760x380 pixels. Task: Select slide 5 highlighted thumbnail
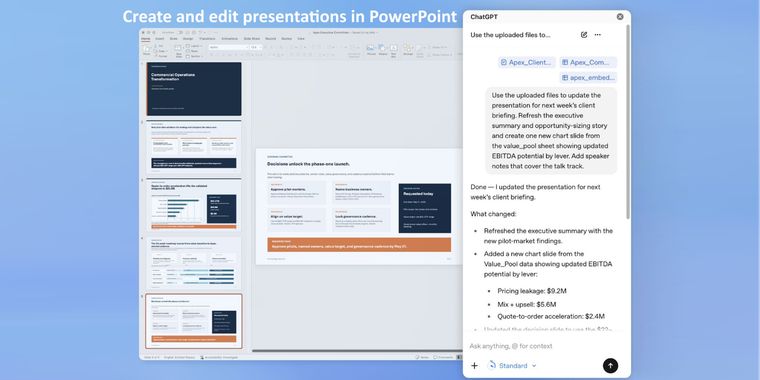click(x=194, y=321)
